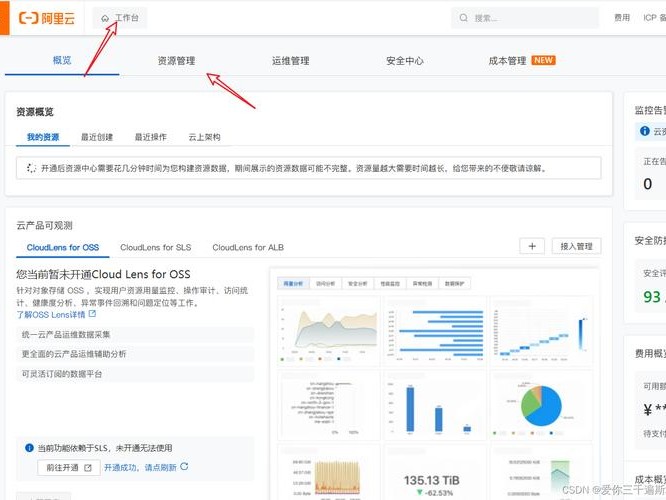Viewport: 666px width, 500px height.
Task: Click the notice text beginning 开通后资源中心
Action: pos(294,168)
